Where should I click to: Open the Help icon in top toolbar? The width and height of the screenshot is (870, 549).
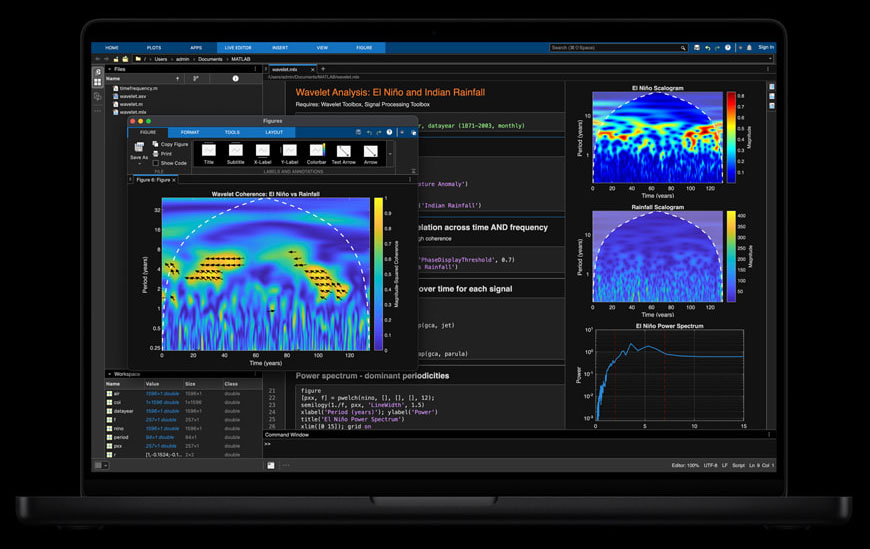[x=728, y=47]
